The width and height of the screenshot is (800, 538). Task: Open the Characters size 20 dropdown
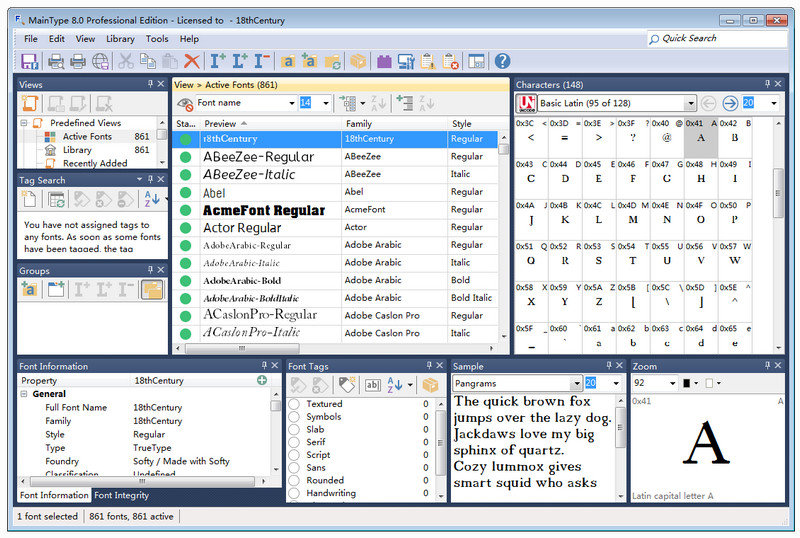[x=774, y=104]
